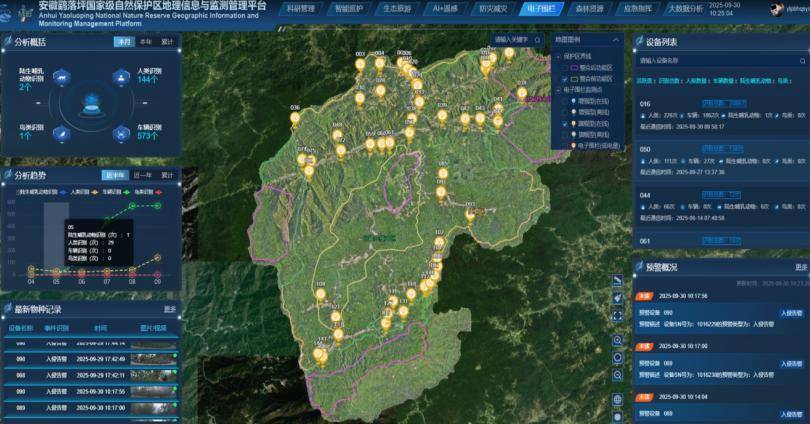The height and width of the screenshot is (424, 810).
Task: Toggle the 整合后功能区 checkbox
Action: coord(565,79)
